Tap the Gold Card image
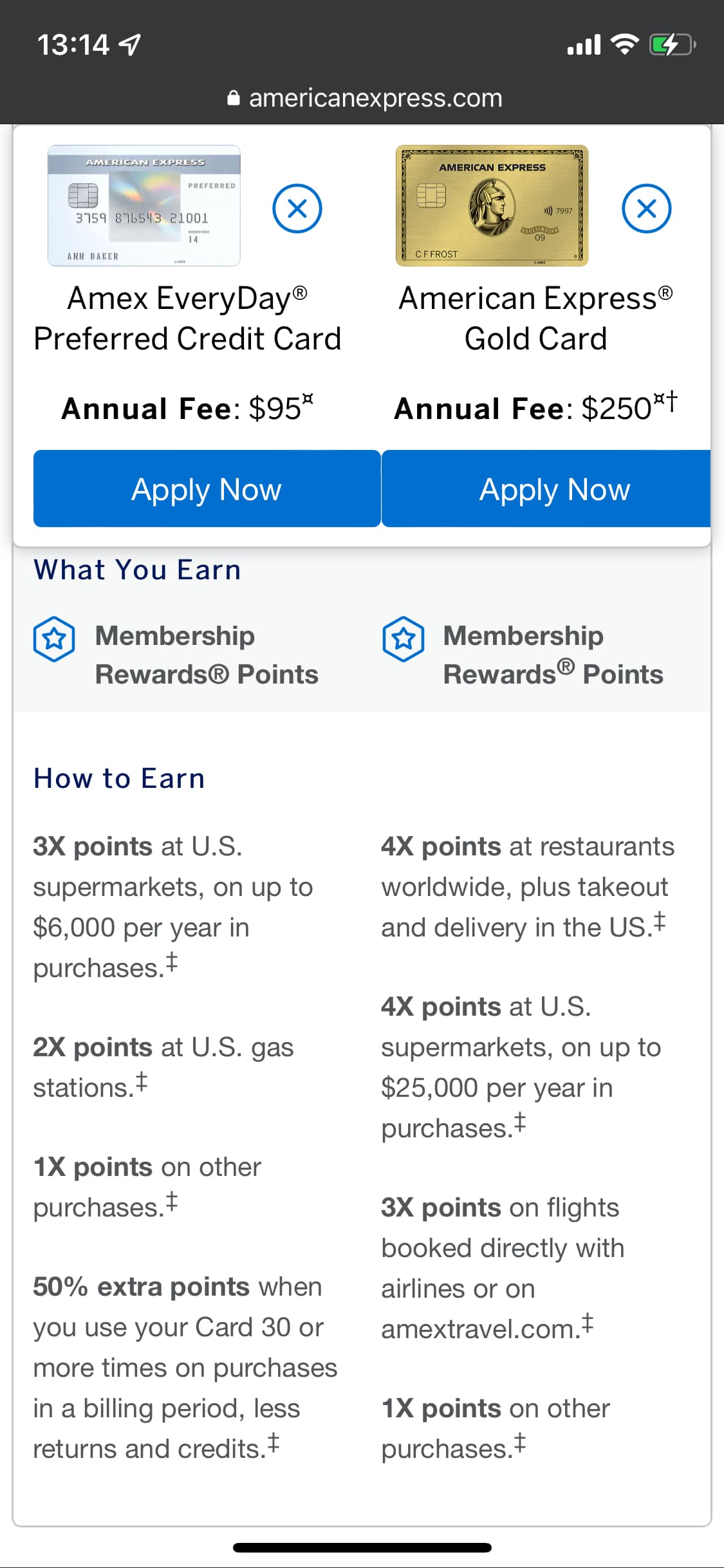The width and height of the screenshot is (724, 1568). (492, 205)
